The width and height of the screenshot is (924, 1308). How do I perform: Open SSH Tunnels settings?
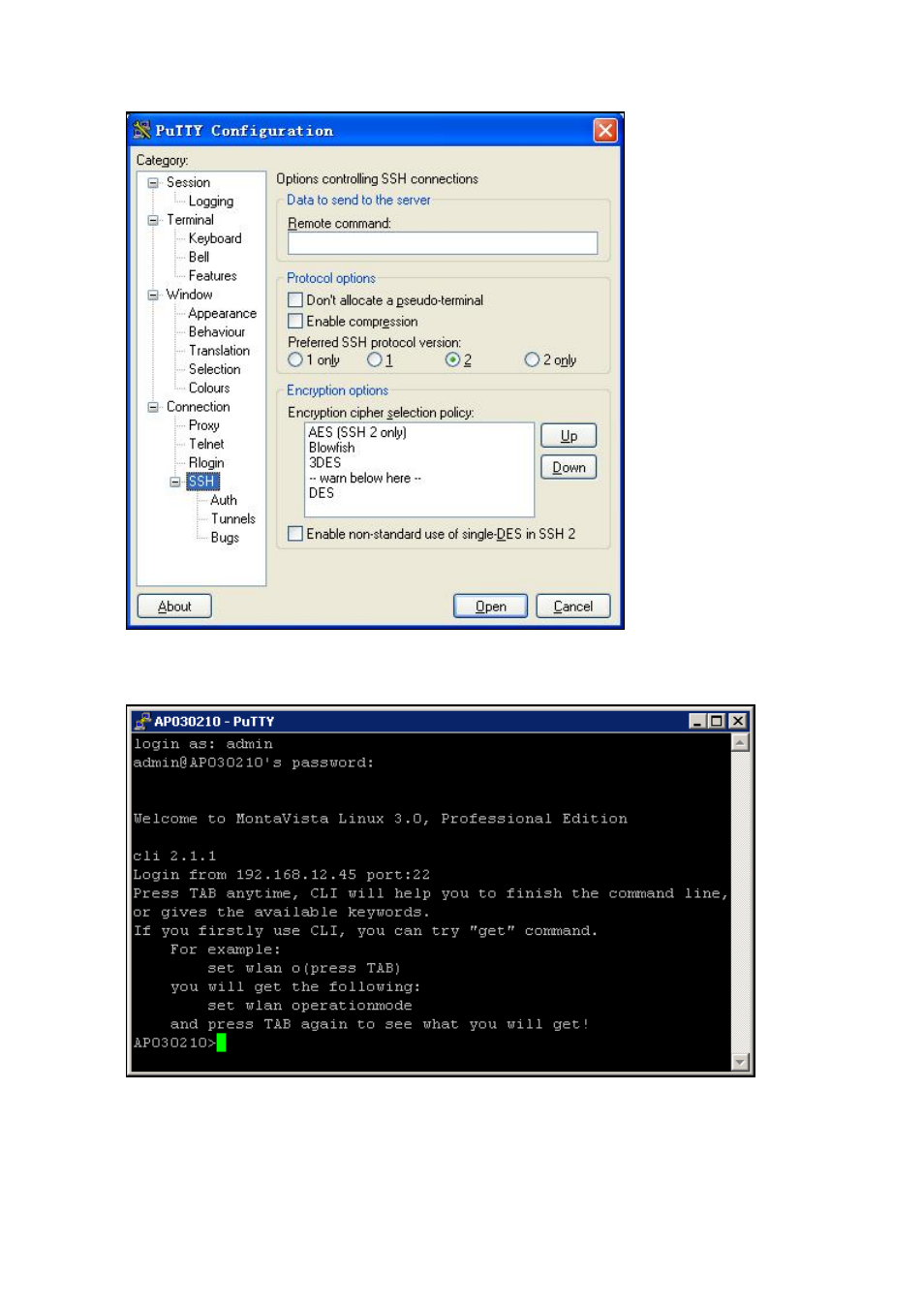(233, 518)
